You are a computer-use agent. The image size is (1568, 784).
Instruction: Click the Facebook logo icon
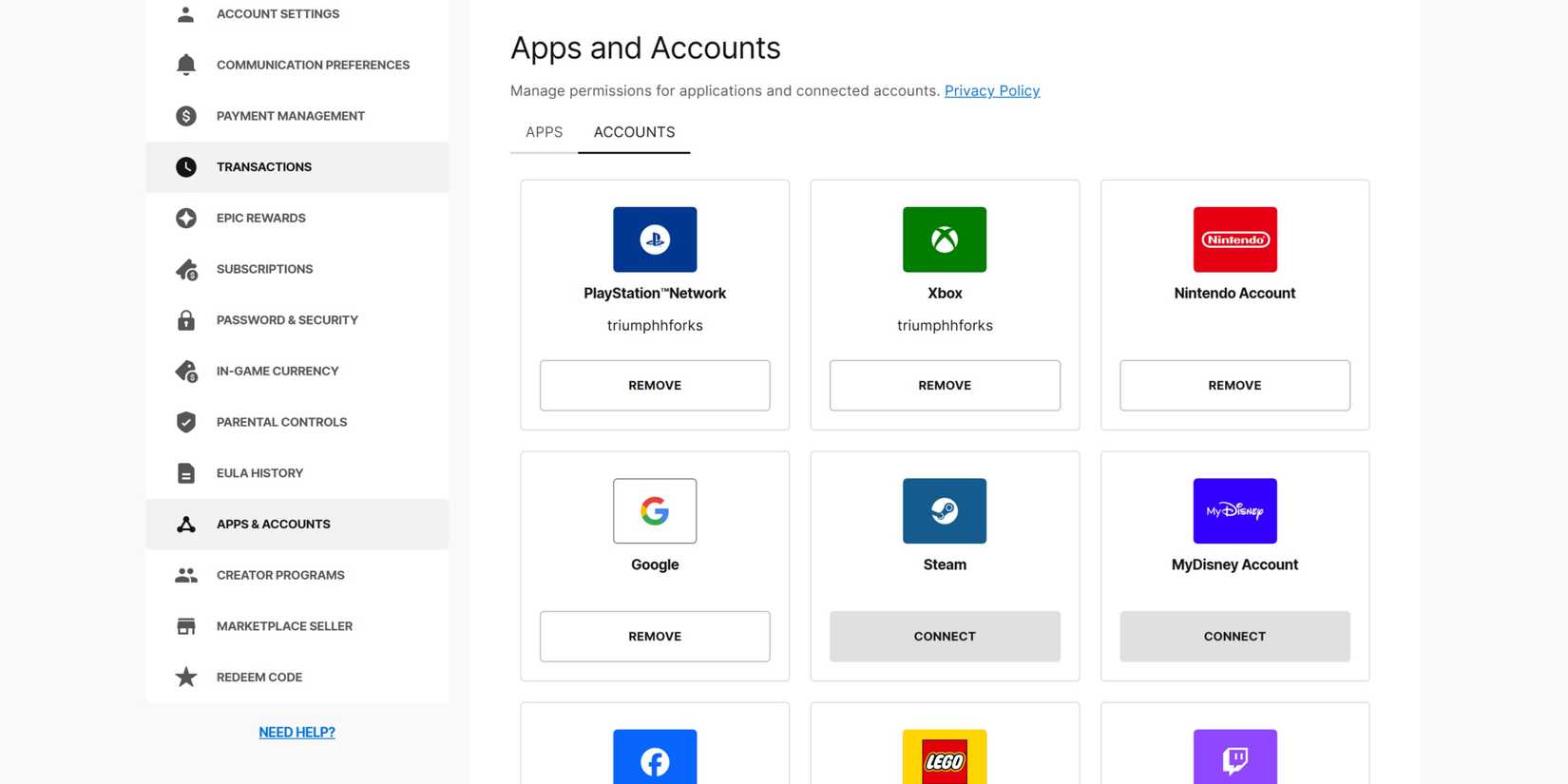click(x=655, y=757)
